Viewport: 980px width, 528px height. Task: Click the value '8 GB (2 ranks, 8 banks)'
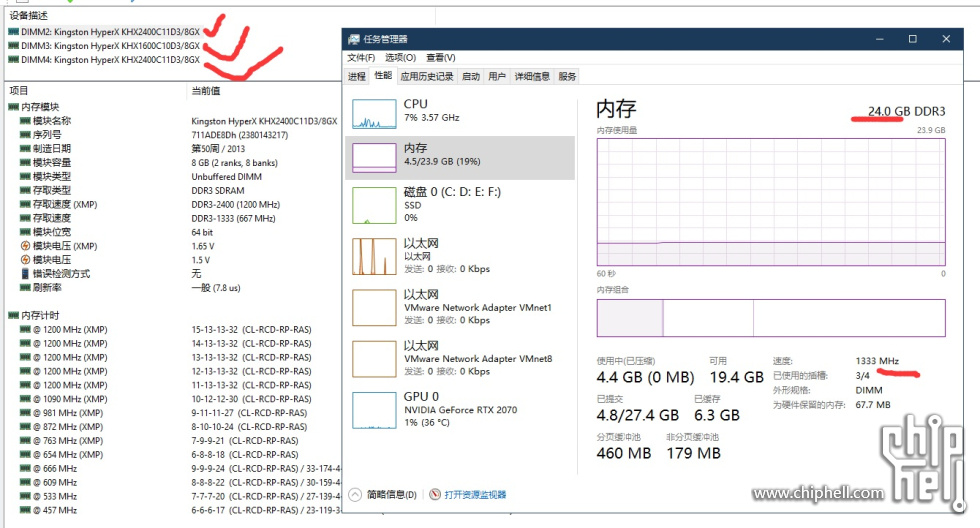234,162
